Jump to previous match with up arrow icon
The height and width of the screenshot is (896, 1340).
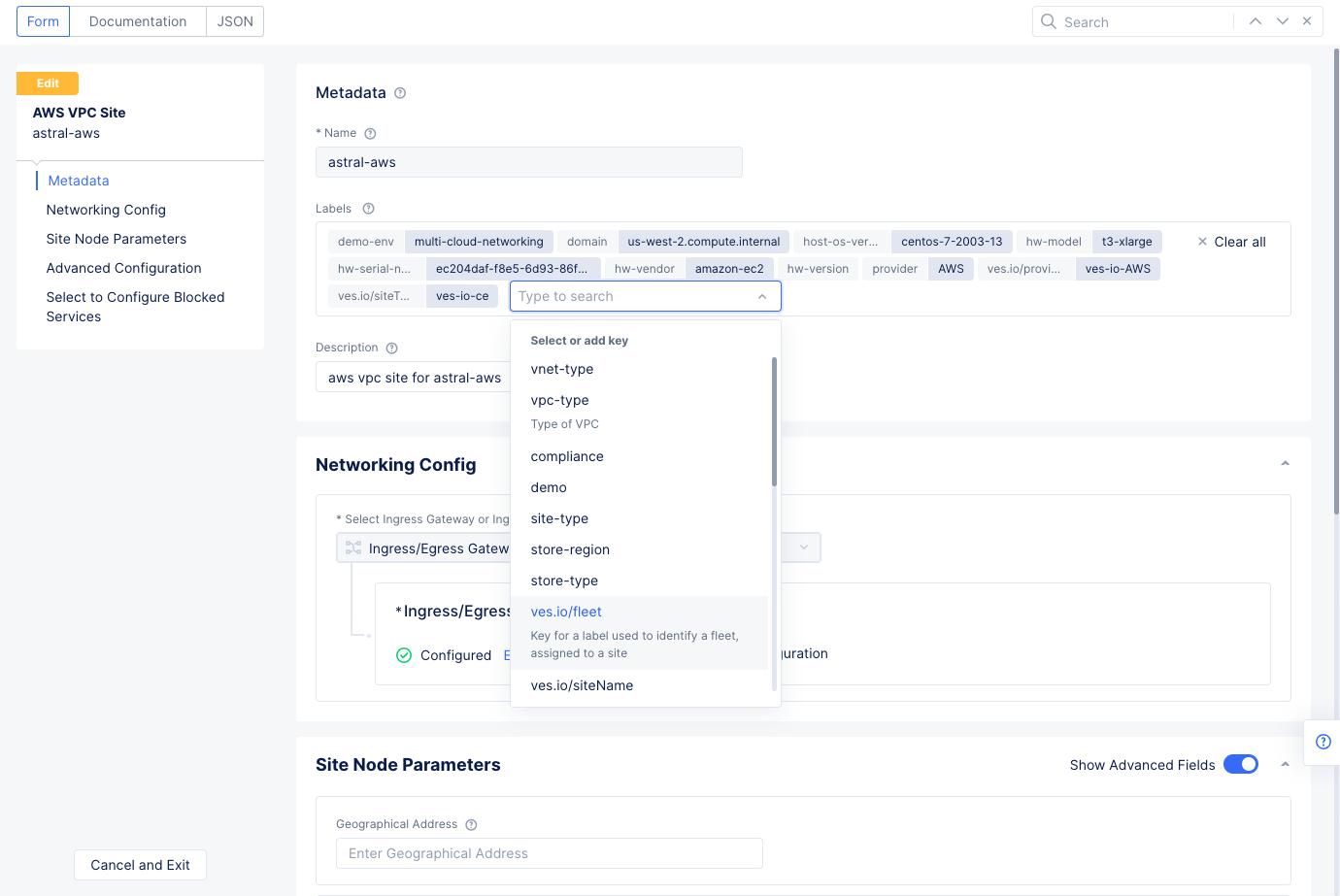tap(1256, 20)
